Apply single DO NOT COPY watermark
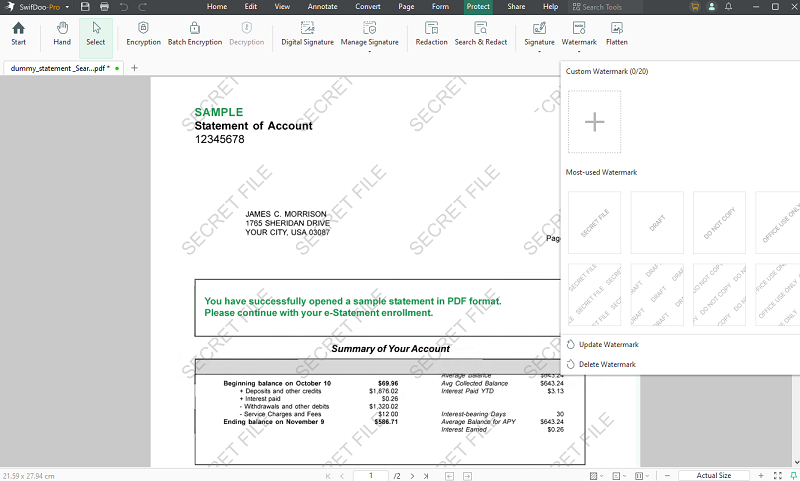Image resolution: width=800 pixels, height=481 pixels. pos(719,222)
